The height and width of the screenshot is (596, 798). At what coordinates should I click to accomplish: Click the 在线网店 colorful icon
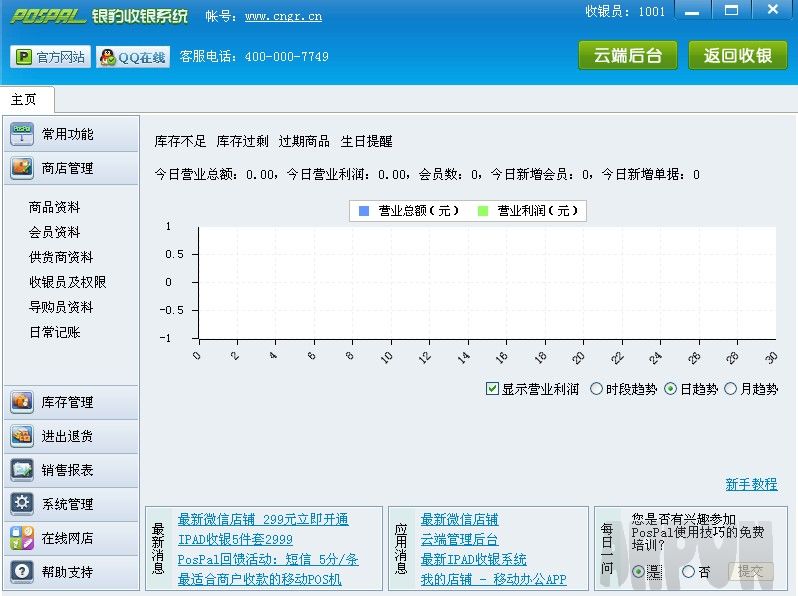pyautogui.click(x=22, y=538)
